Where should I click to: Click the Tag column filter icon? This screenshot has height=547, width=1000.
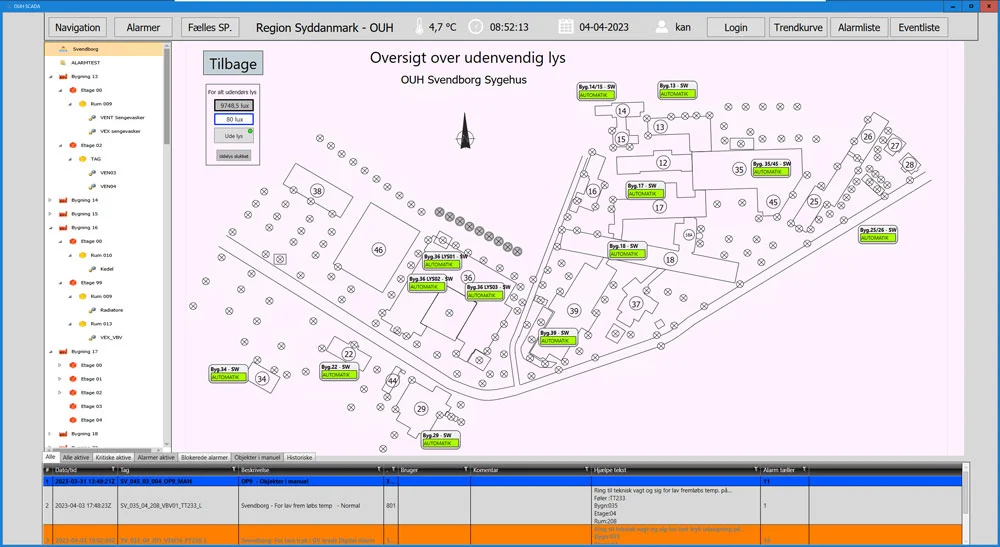point(233,470)
